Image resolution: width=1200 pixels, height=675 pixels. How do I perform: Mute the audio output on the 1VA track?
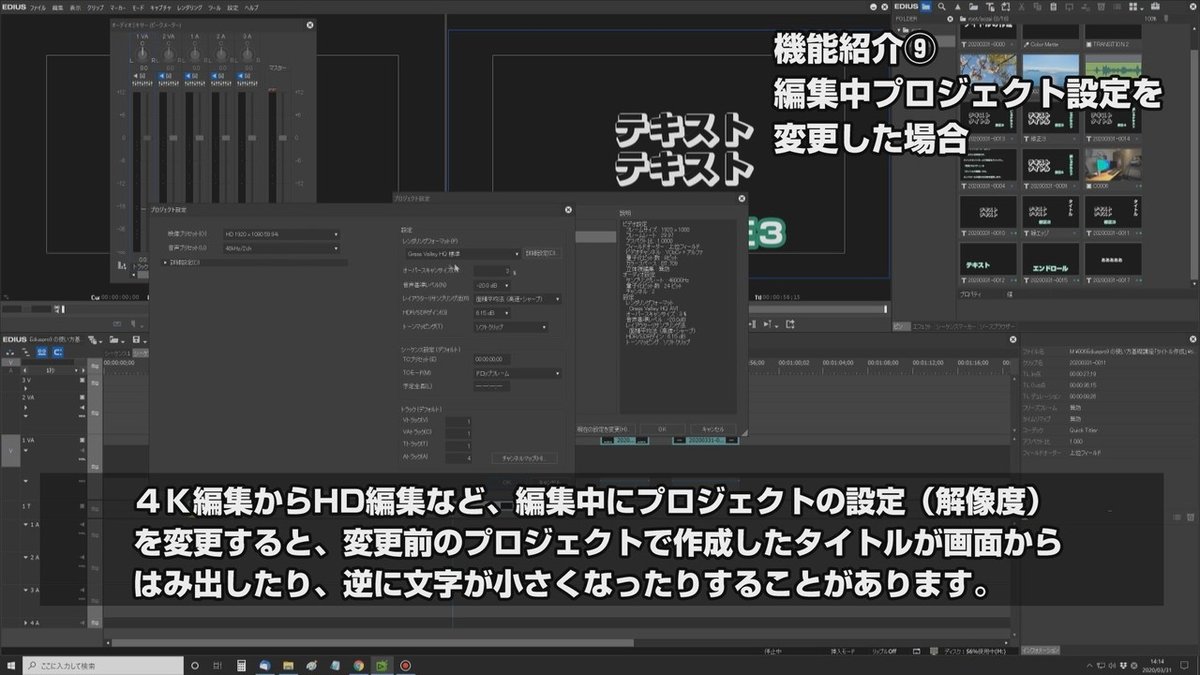[83, 450]
